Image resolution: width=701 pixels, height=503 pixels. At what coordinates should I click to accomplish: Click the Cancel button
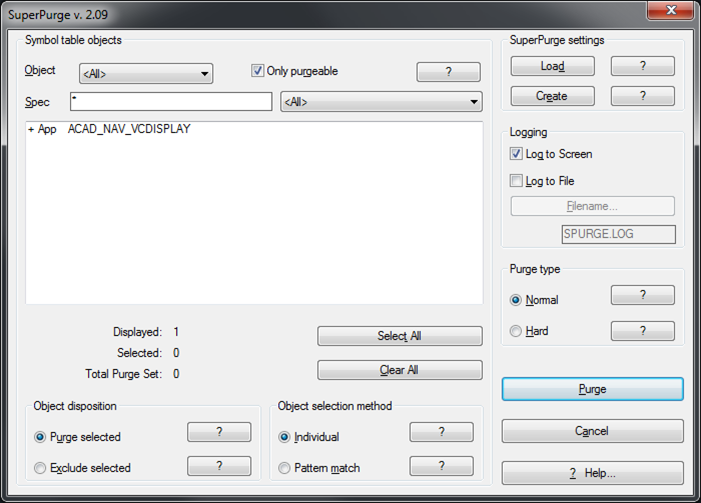point(592,431)
